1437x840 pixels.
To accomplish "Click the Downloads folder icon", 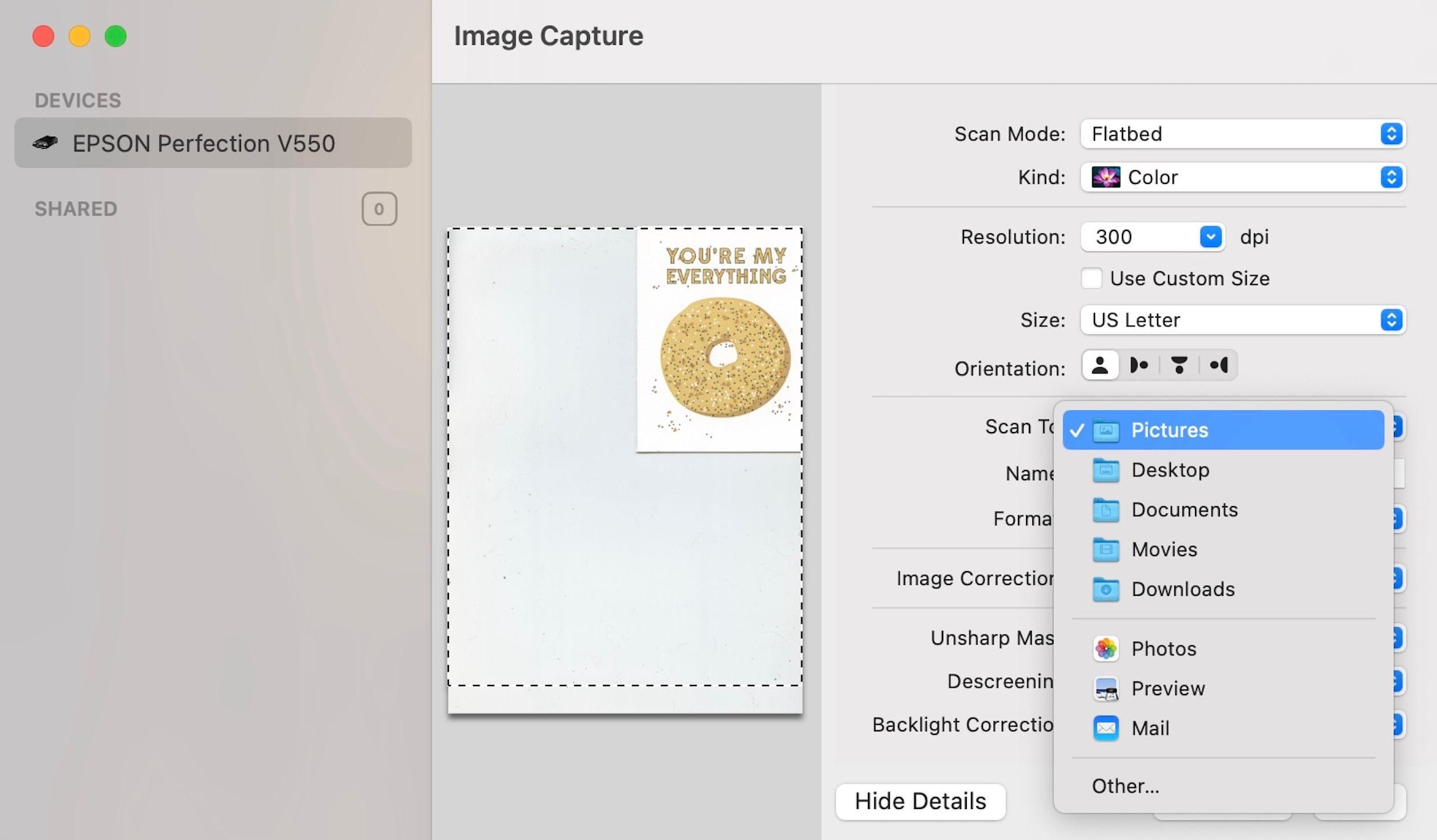I will pos(1106,589).
